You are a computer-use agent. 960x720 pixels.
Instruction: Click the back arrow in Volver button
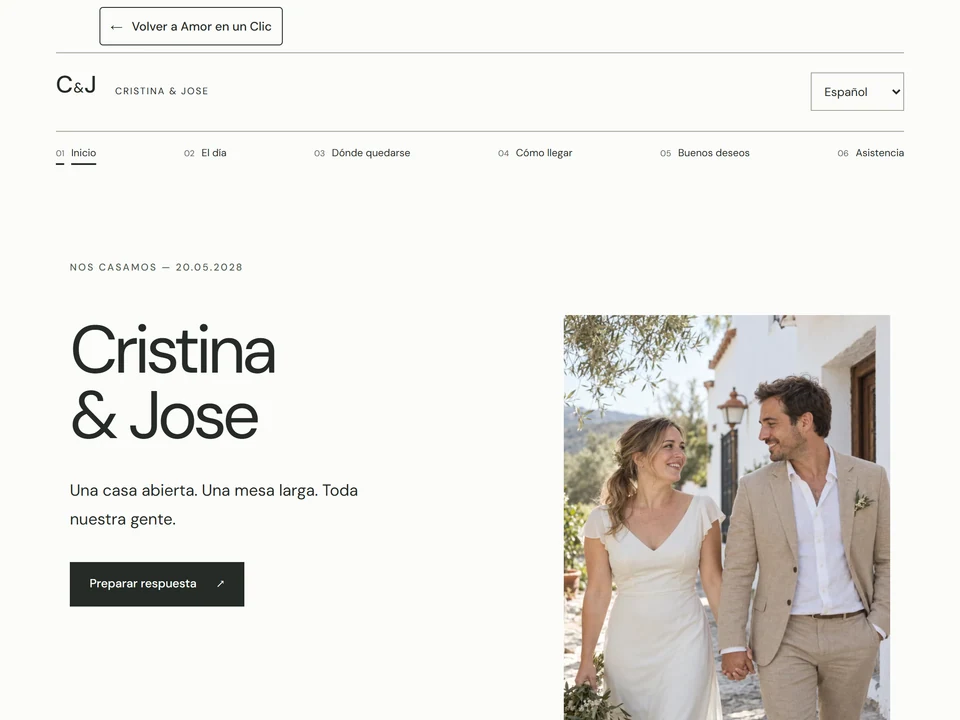tap(116, 27)
